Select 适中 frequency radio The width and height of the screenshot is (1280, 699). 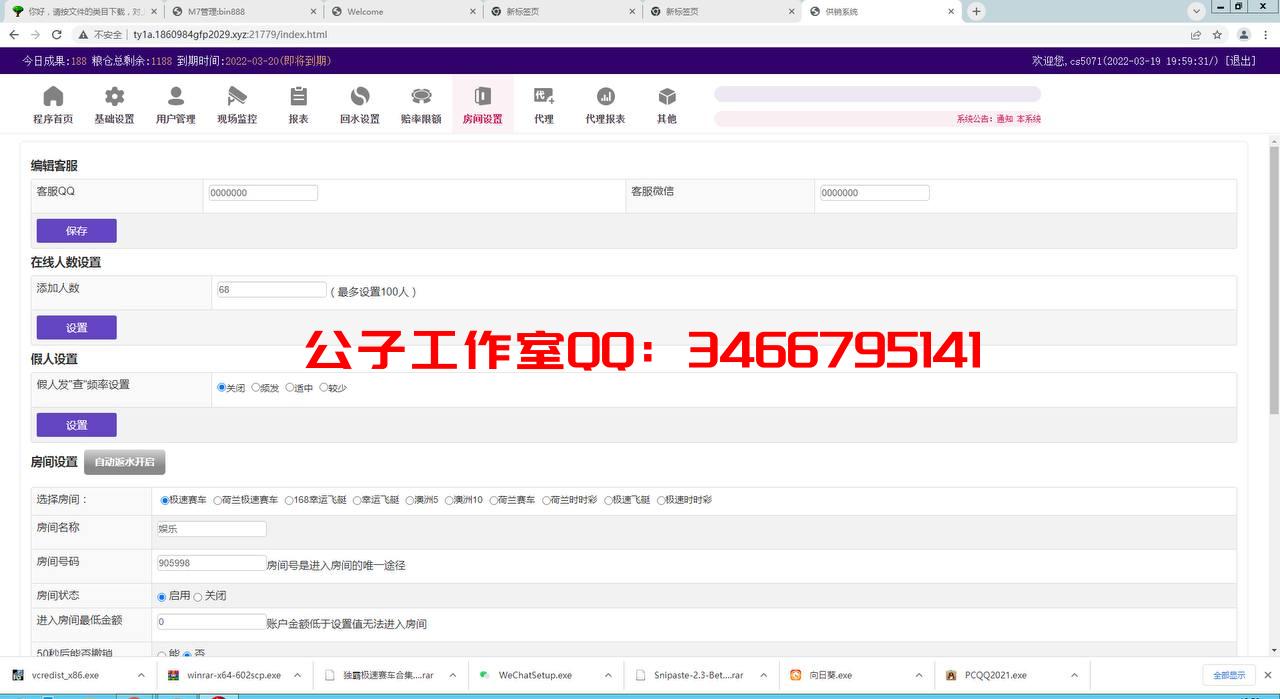point(290,387)
